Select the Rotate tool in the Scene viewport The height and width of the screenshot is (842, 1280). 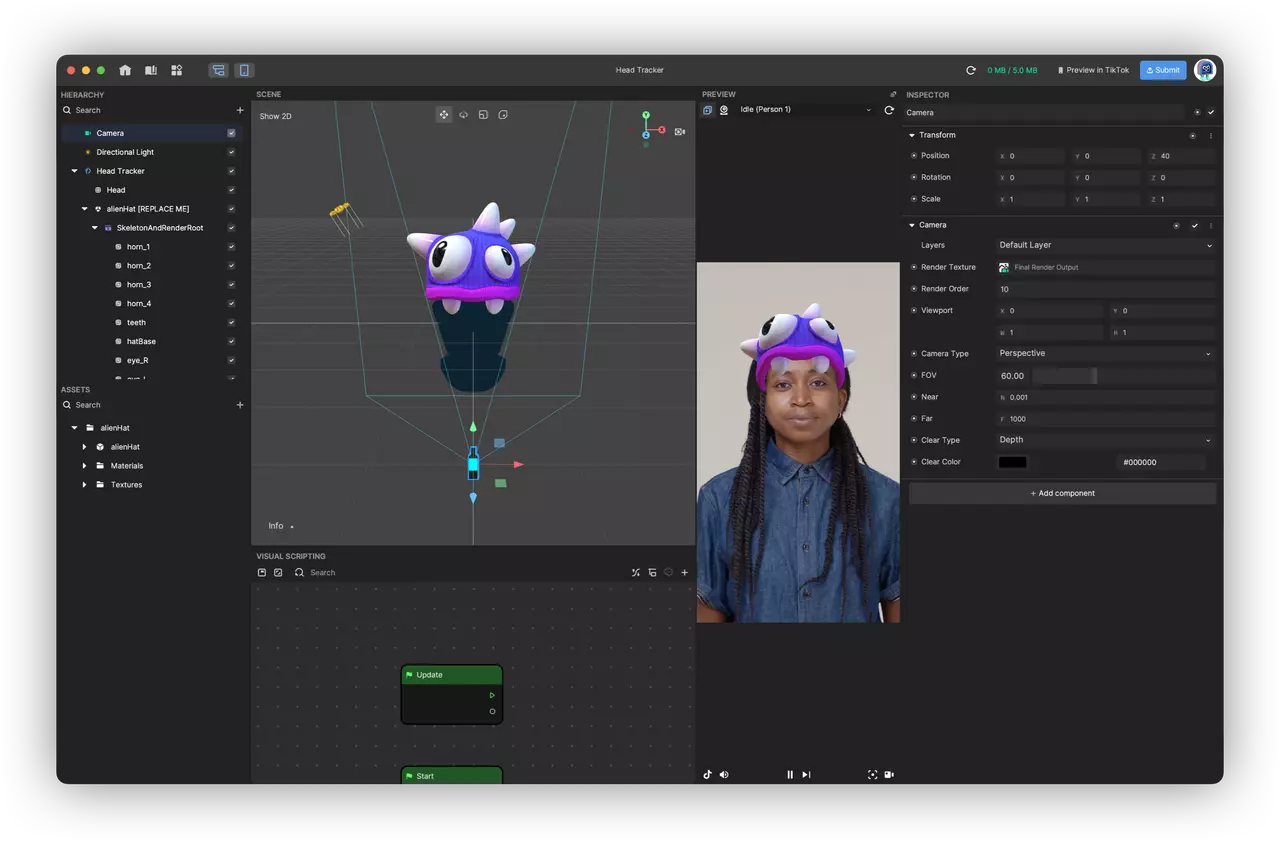click(x=463, y=114)
